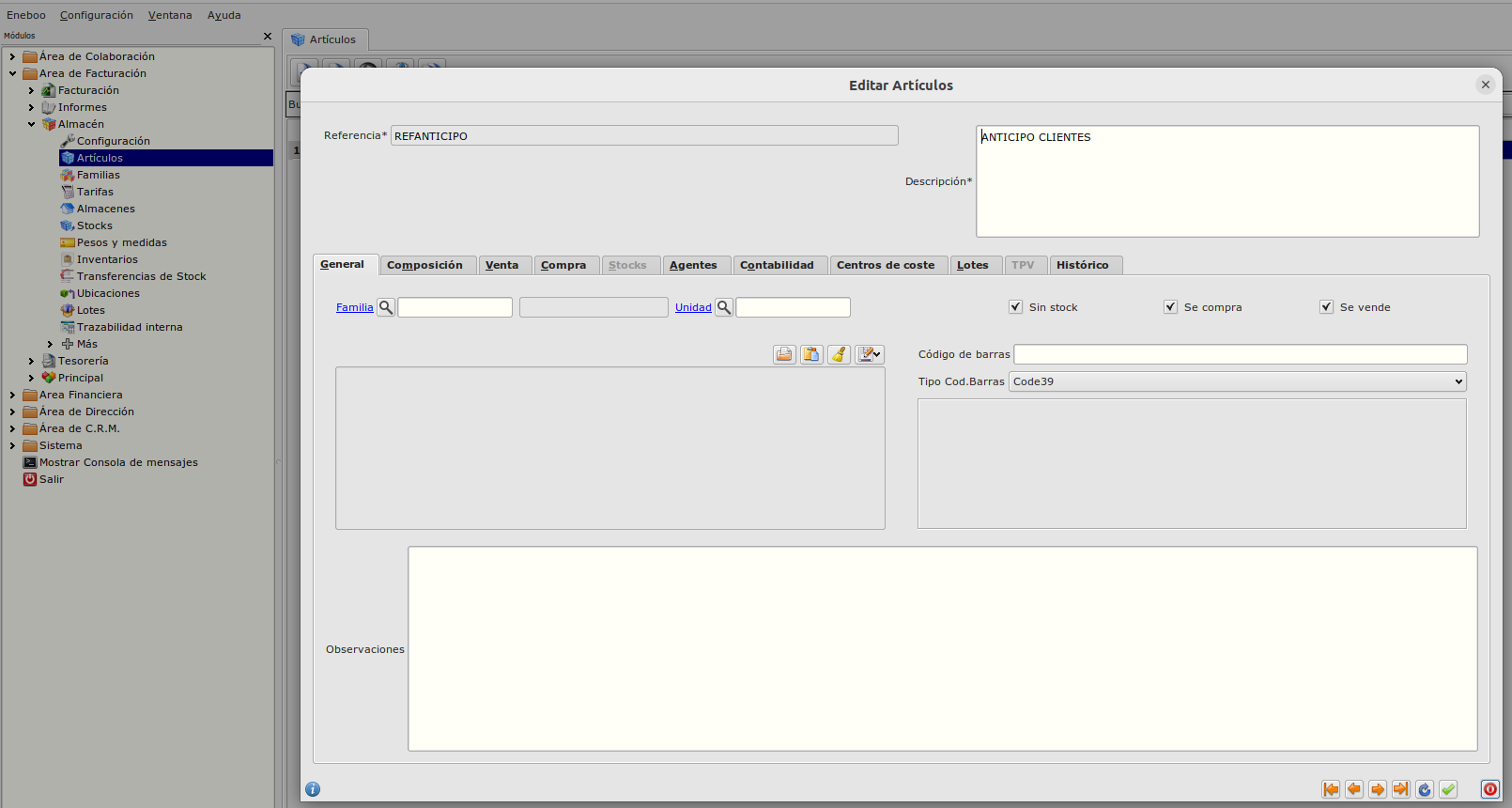The image size is (1512, 808).
Task: Open the Ayuda menu
Action: coord(224,15)
